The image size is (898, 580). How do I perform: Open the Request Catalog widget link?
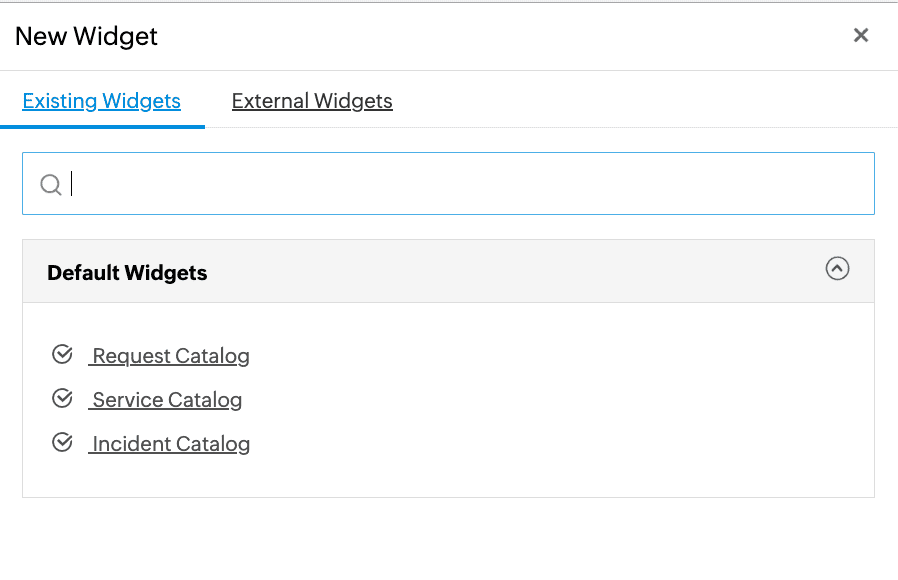[170, 356]
